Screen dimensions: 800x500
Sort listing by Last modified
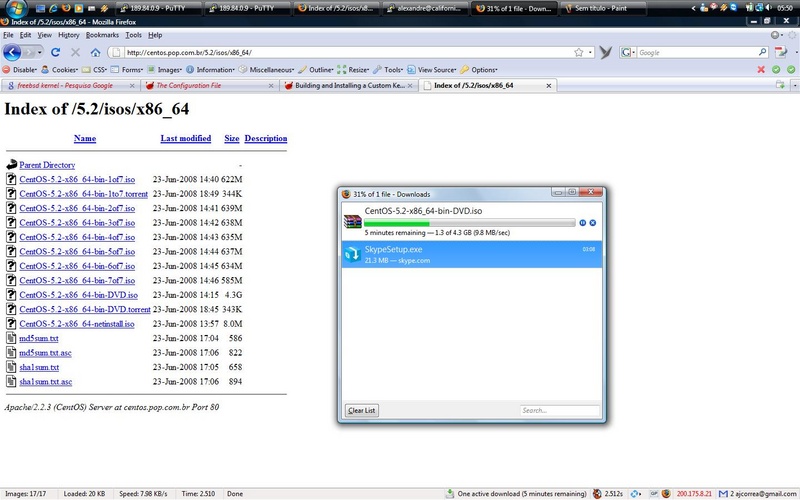click(186, 138)
